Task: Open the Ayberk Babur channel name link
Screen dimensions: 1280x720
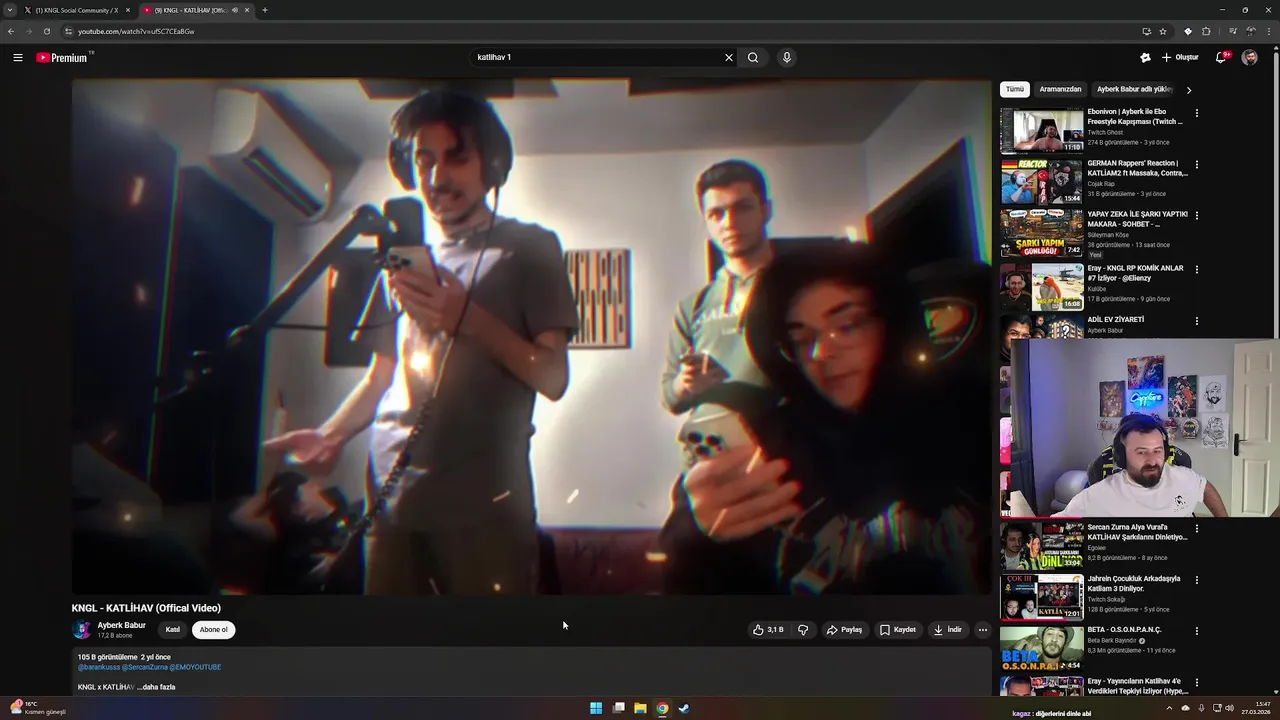Action: tap(121, 626)
